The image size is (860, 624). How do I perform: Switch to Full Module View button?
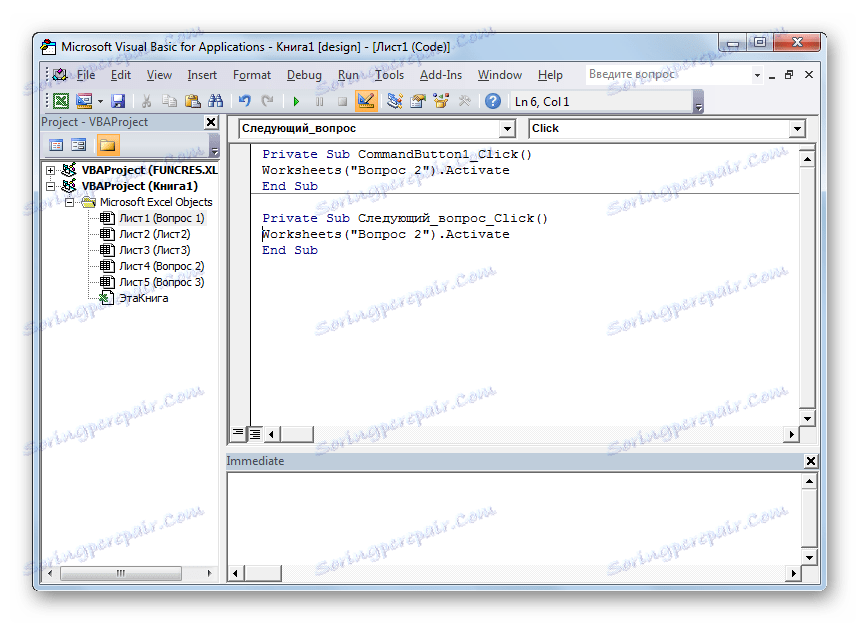click(x=255, y=434)
